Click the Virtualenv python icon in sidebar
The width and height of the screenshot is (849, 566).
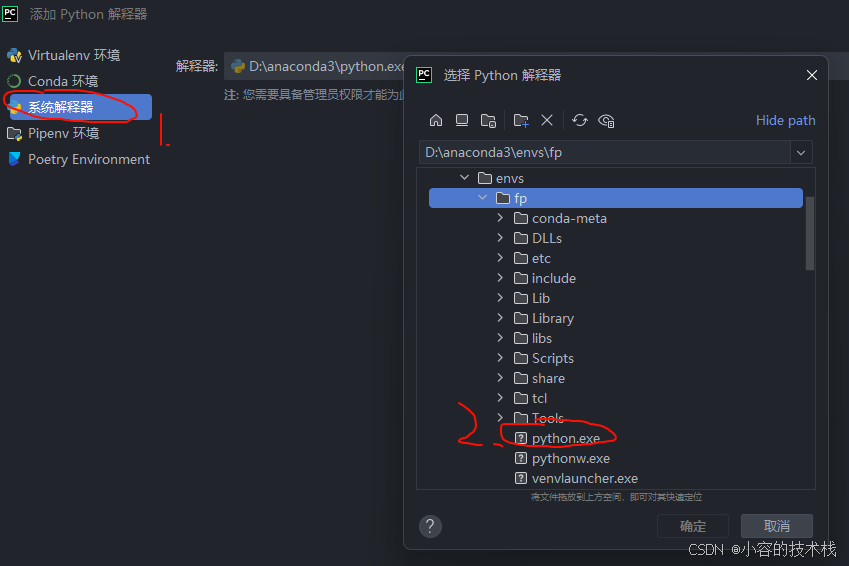[x=14, y=55]
